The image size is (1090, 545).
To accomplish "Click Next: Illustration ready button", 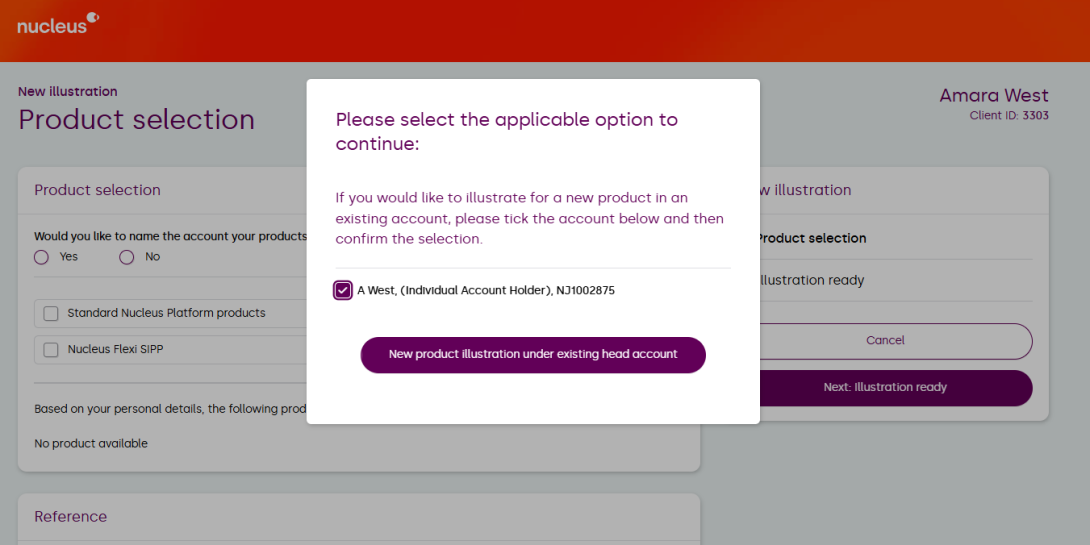I will tap(885, 388).
